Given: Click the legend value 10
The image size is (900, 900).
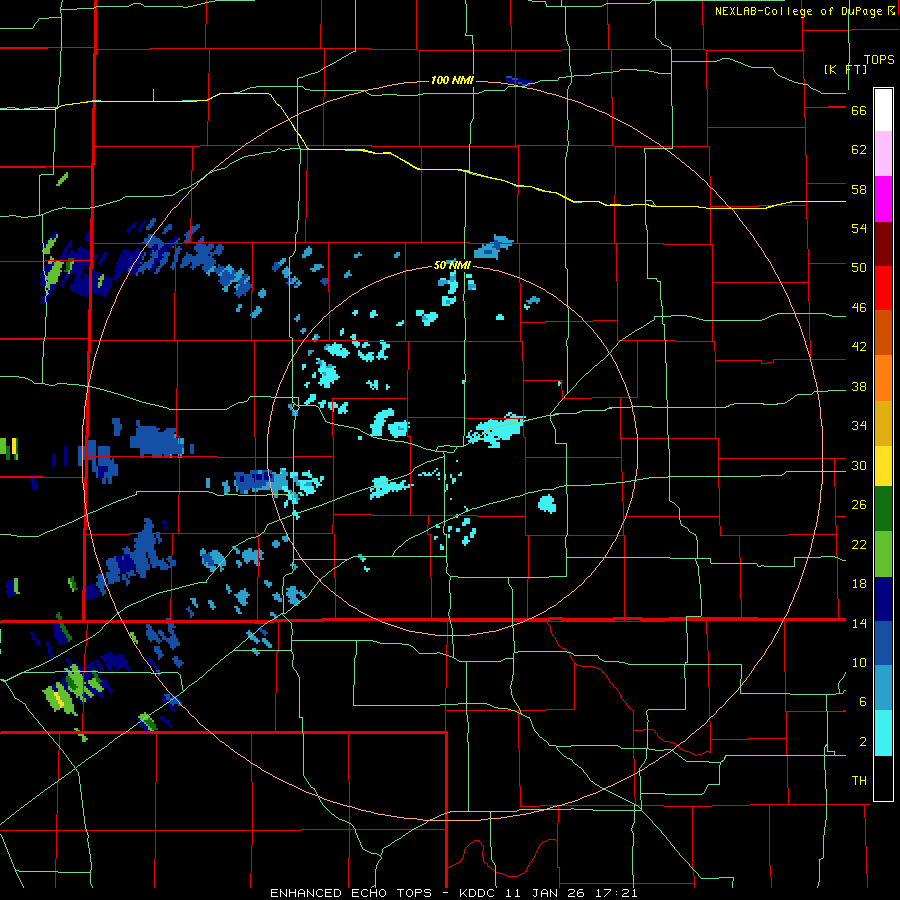Looking at the screenshot, I should tap(859, 663).
